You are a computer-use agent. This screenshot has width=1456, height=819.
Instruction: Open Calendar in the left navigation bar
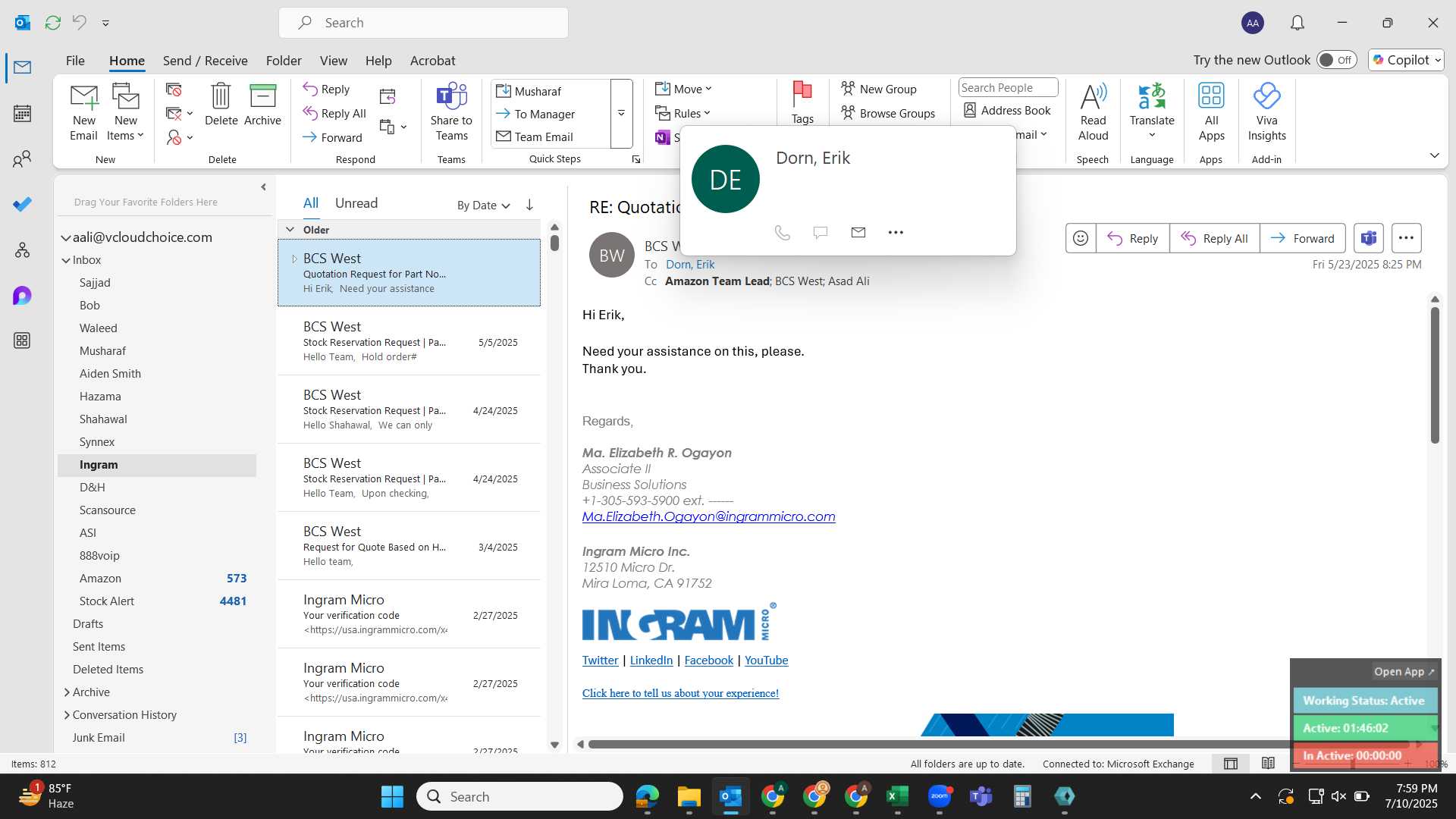[22, 114]
